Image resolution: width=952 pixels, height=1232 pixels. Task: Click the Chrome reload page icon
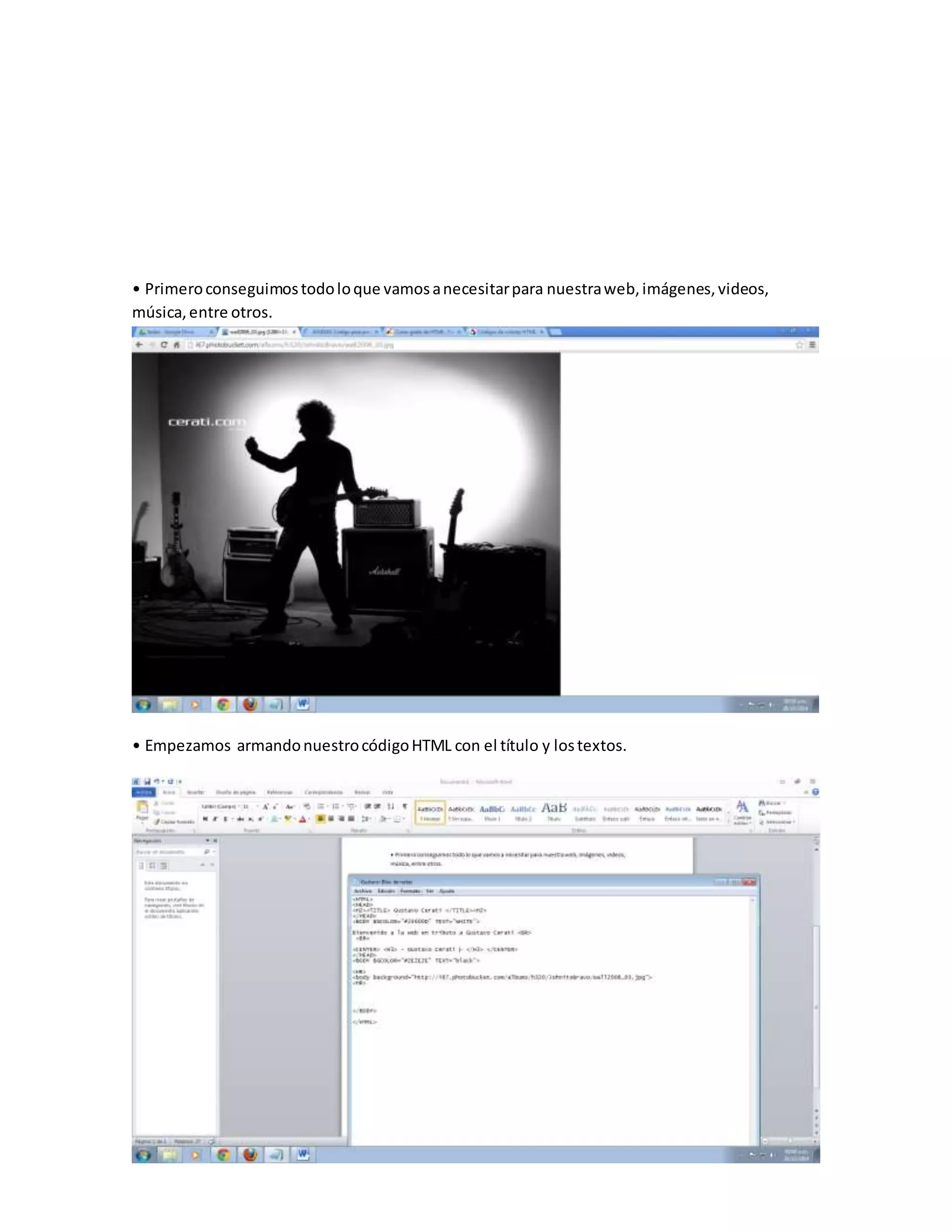coord(164,344)
